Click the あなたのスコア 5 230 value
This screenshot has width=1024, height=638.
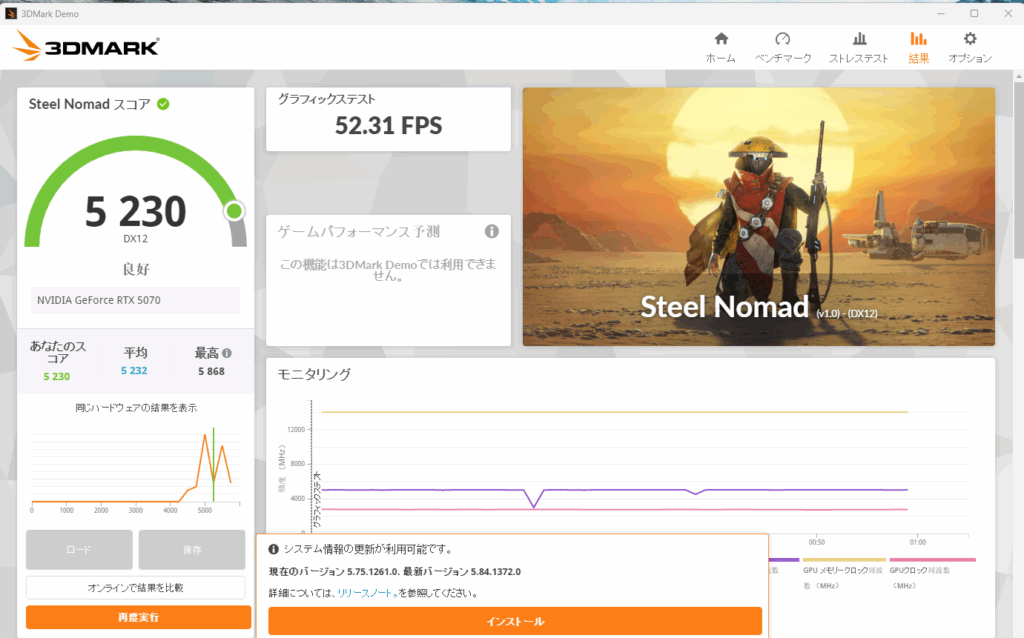[57, 377]
